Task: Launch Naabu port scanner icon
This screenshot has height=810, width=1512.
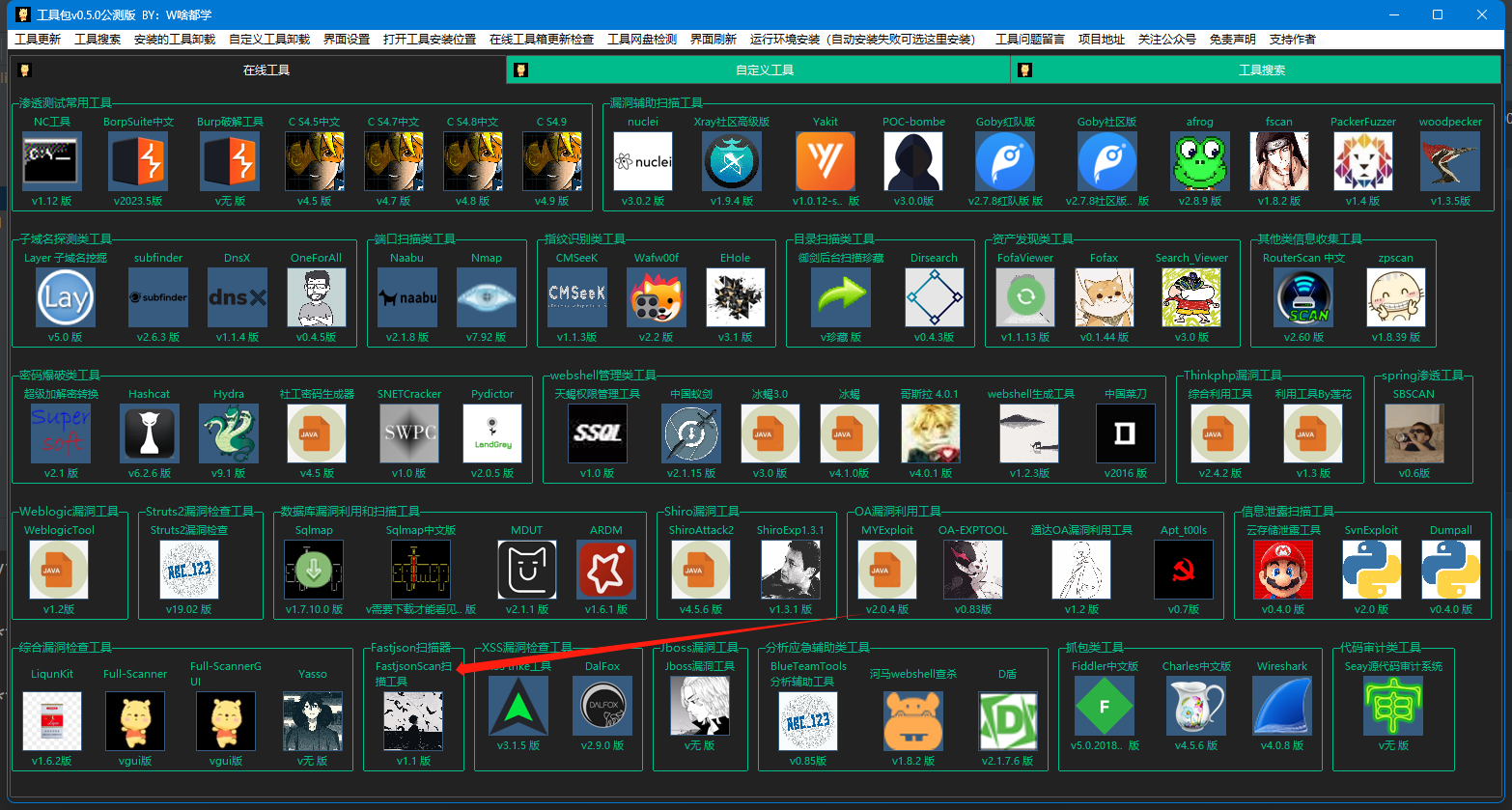Action: (407, 297)
